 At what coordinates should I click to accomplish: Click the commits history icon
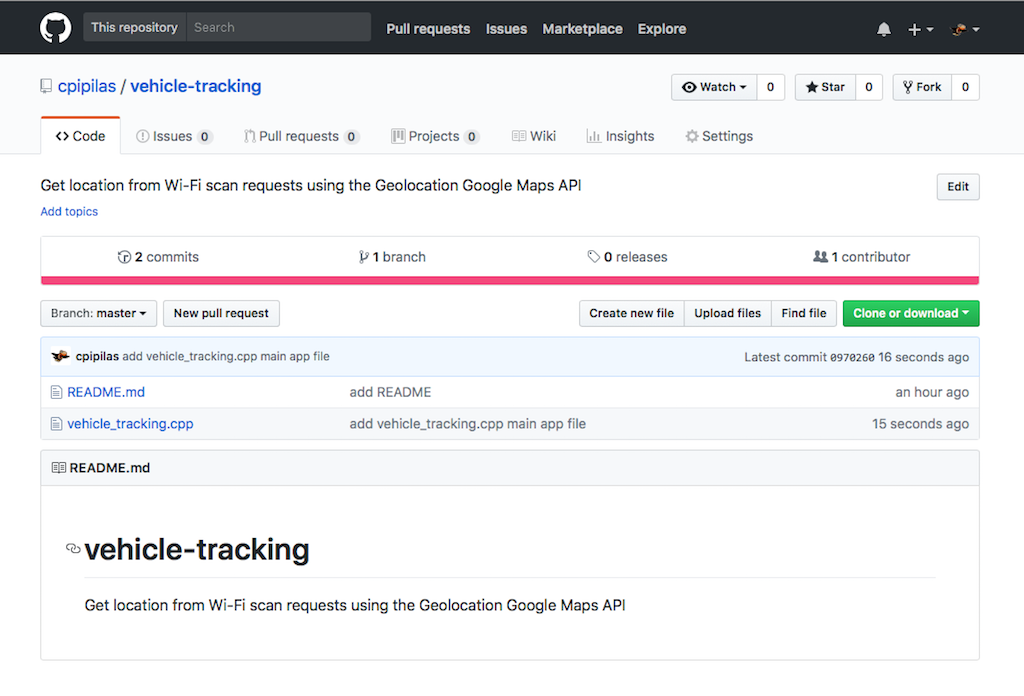(x=125, y=257)
